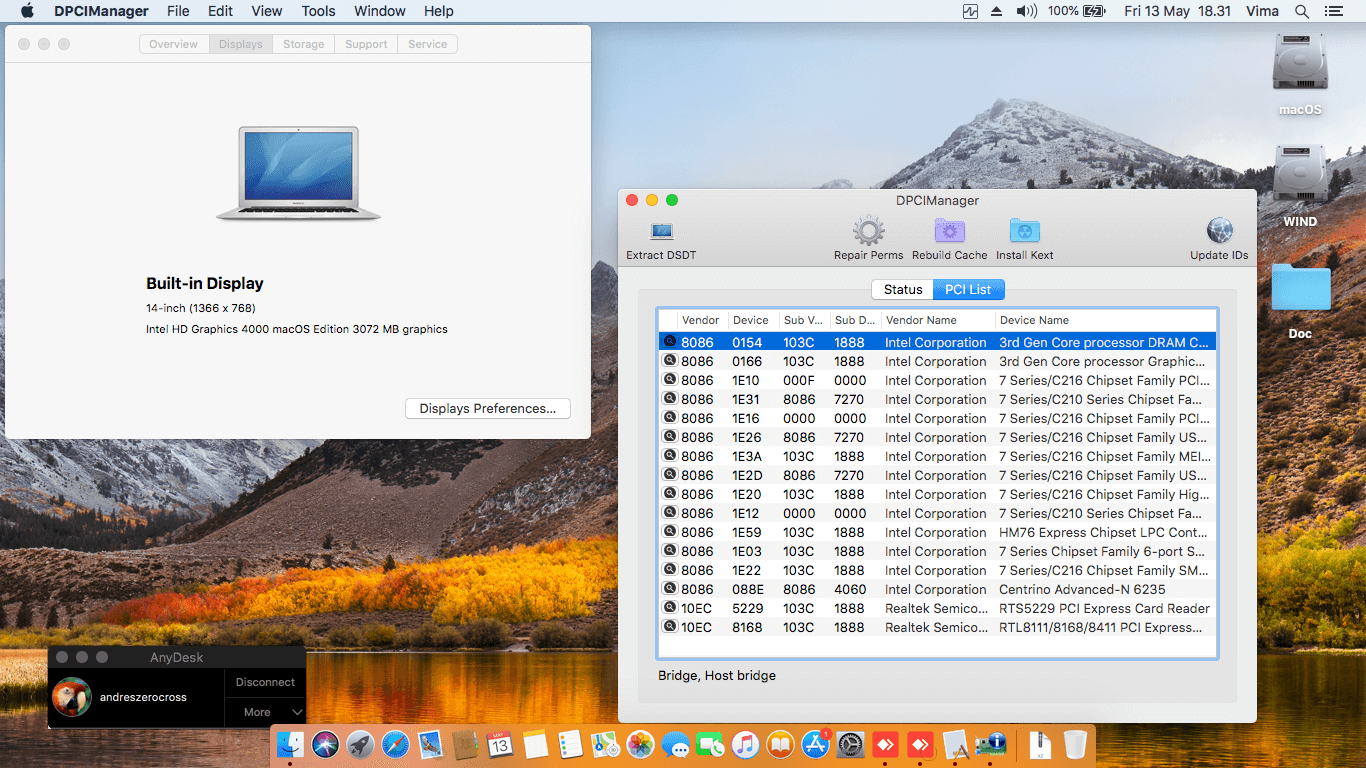Open Messages from the Dock
The height and width of the screenshot is (768, 1366).
tap(675, 745)
